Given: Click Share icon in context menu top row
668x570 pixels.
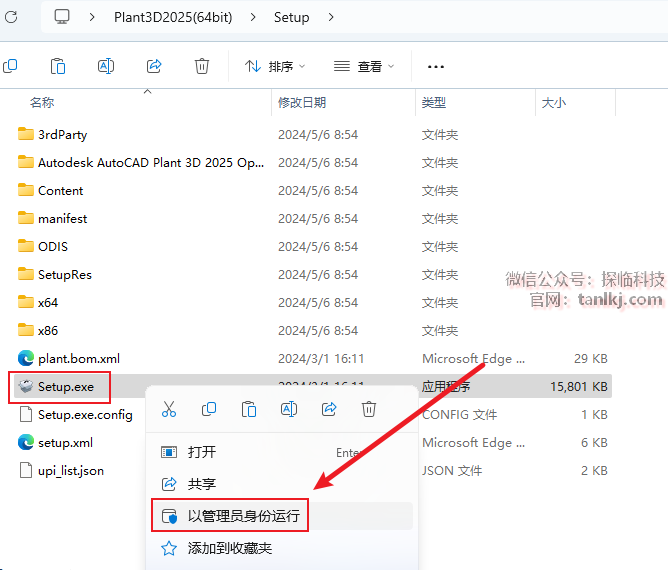Looking at the screenshot, I should (x=329, y=409).
